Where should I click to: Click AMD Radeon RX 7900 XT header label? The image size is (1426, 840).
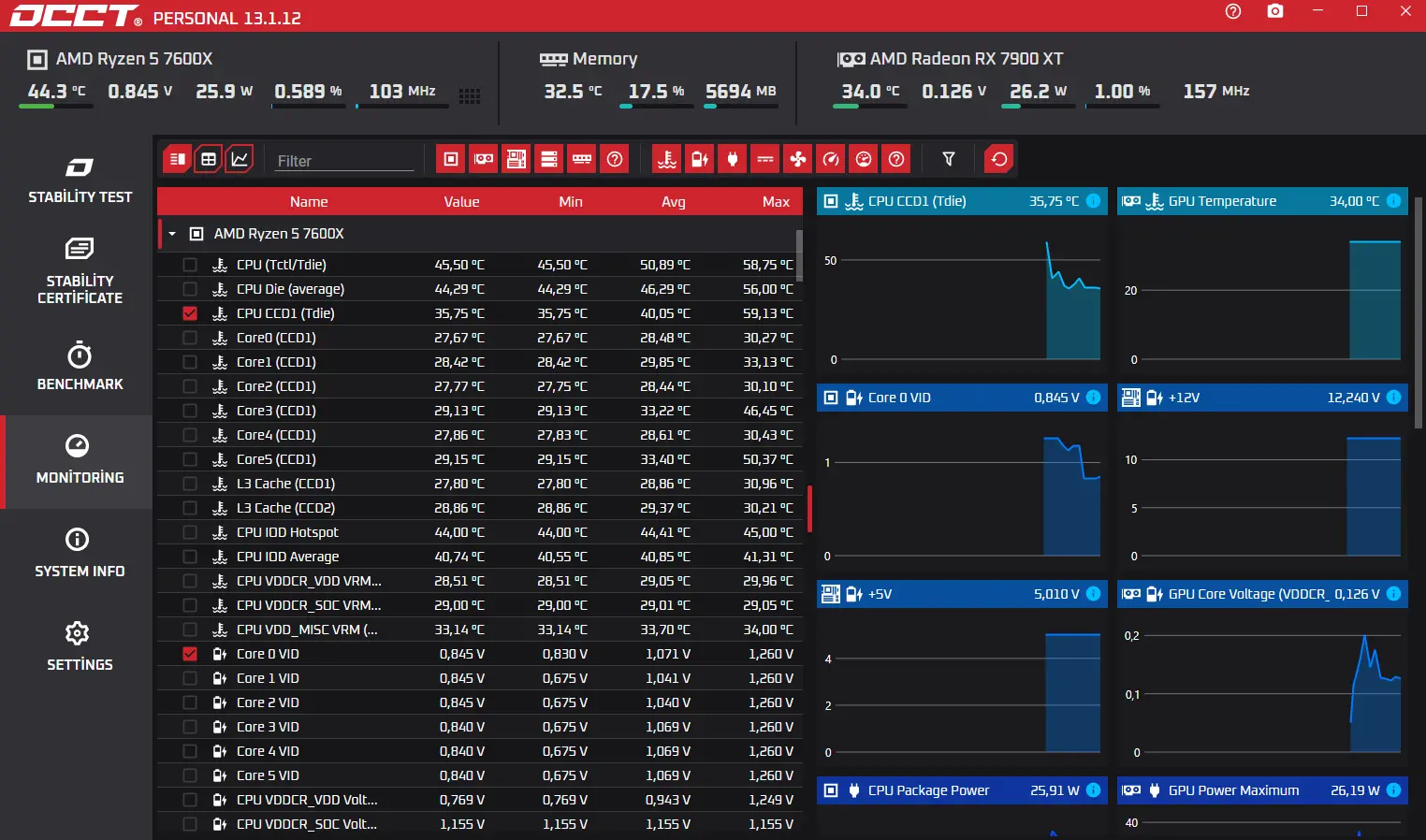pyautogui.click(x=967, y=59)
